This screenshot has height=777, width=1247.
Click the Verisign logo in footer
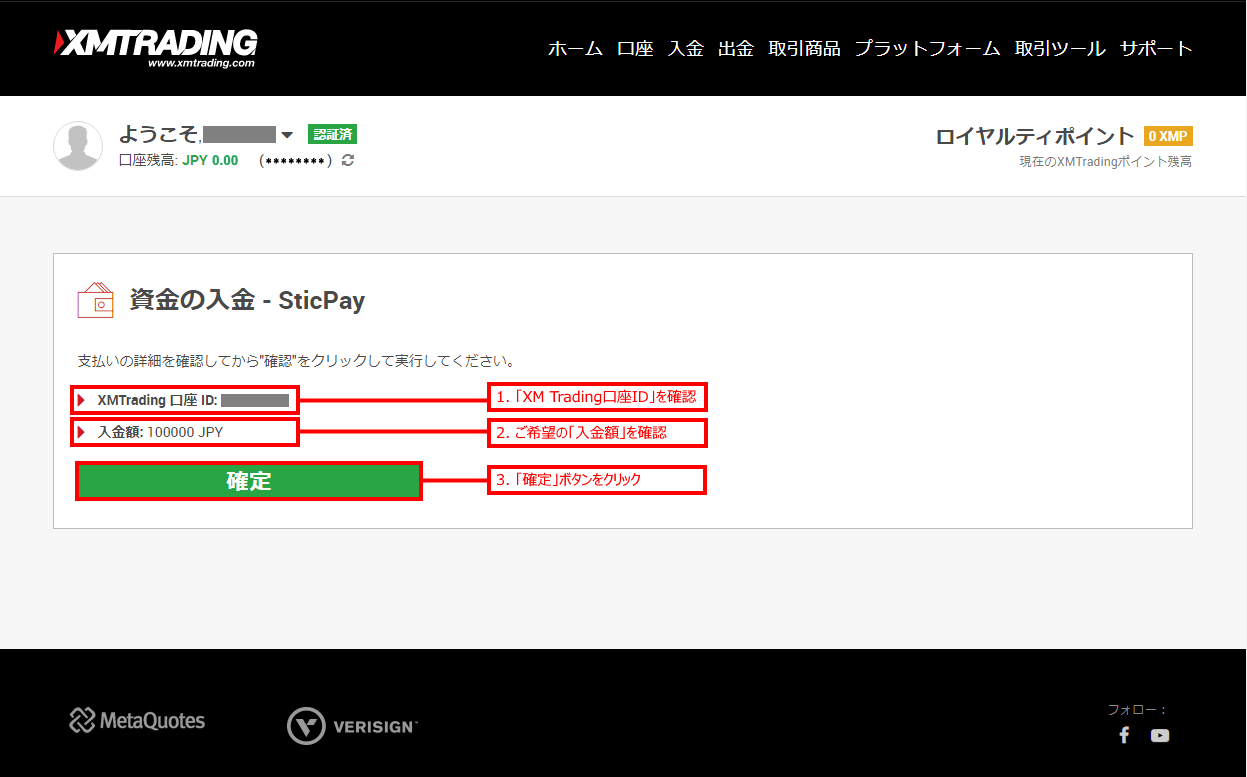[352, 726]
